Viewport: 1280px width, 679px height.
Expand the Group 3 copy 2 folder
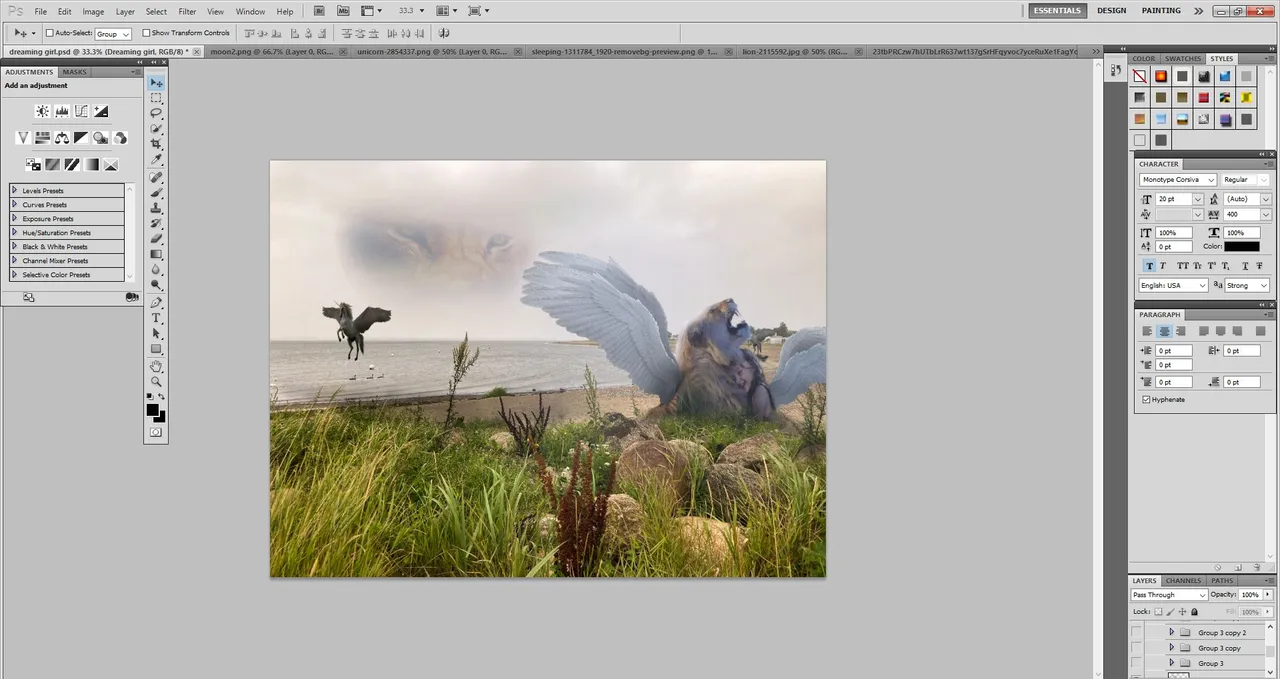(1171, 633)
